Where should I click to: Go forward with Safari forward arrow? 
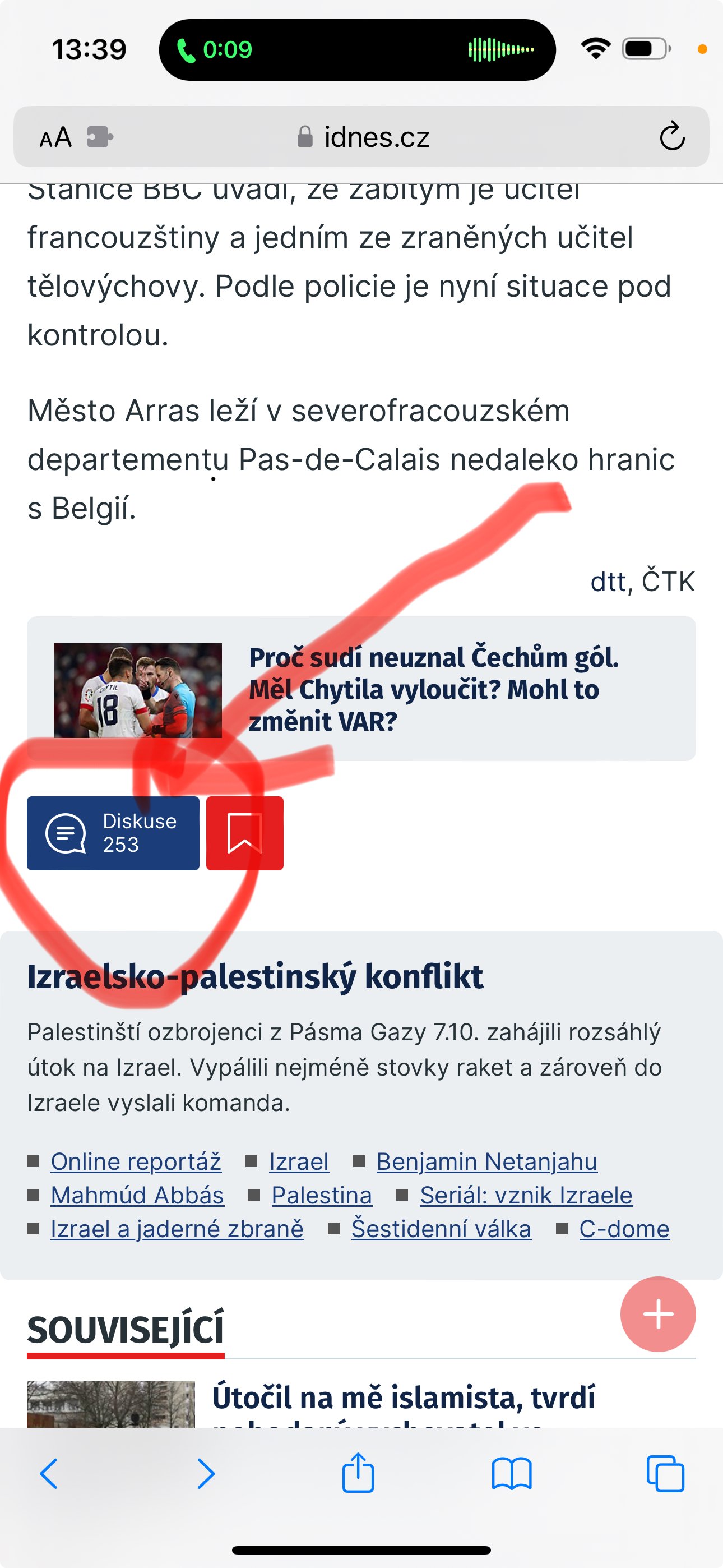[x=206, y=1473]
